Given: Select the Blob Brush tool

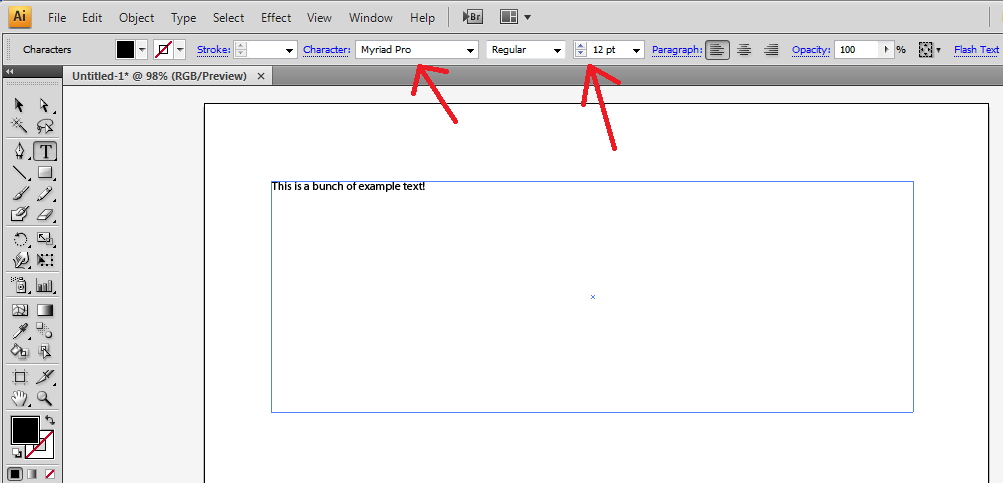Looking at the screenshot, I should [x=20, y=214].
